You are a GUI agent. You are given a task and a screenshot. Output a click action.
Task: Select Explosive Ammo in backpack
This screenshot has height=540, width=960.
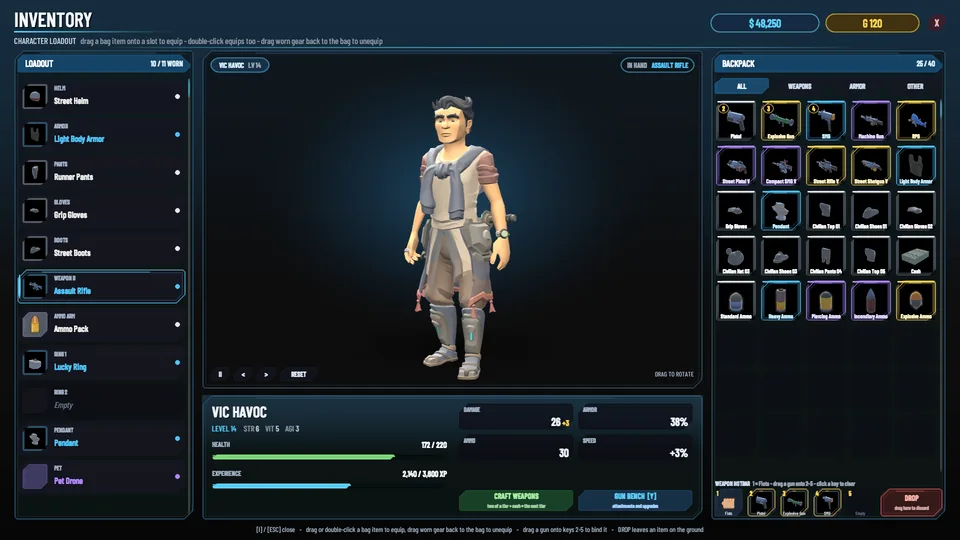pos(916,301)
